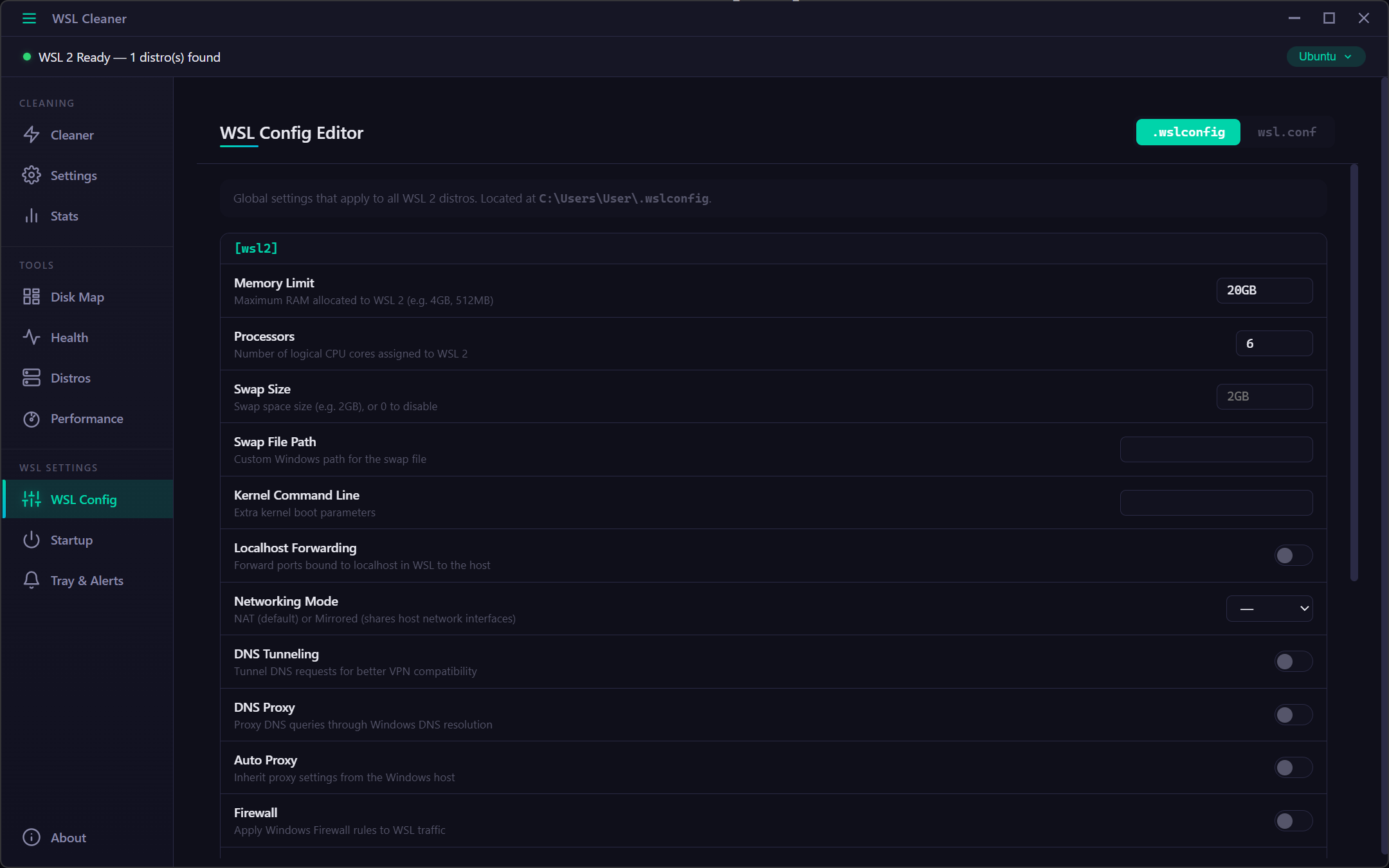Open Distros server icon
Screen dimensions: 1389x868
point(32,378)
